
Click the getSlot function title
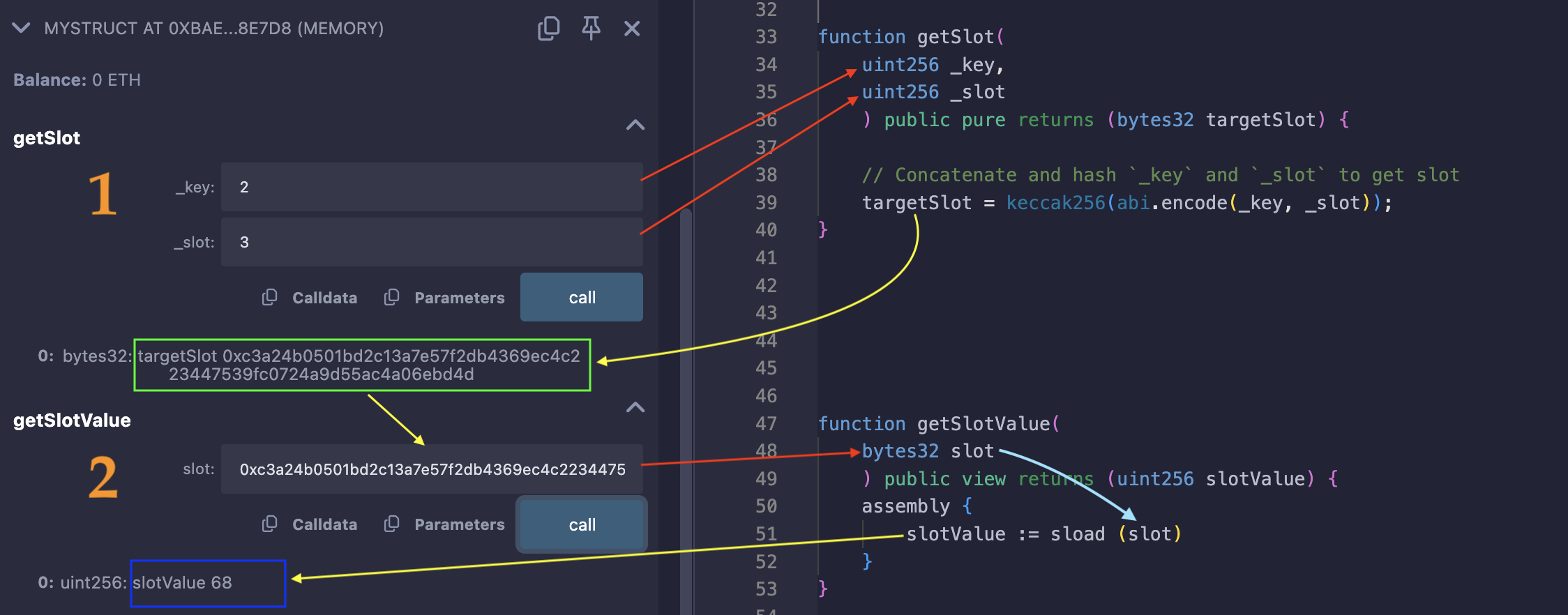pos(47,138)
